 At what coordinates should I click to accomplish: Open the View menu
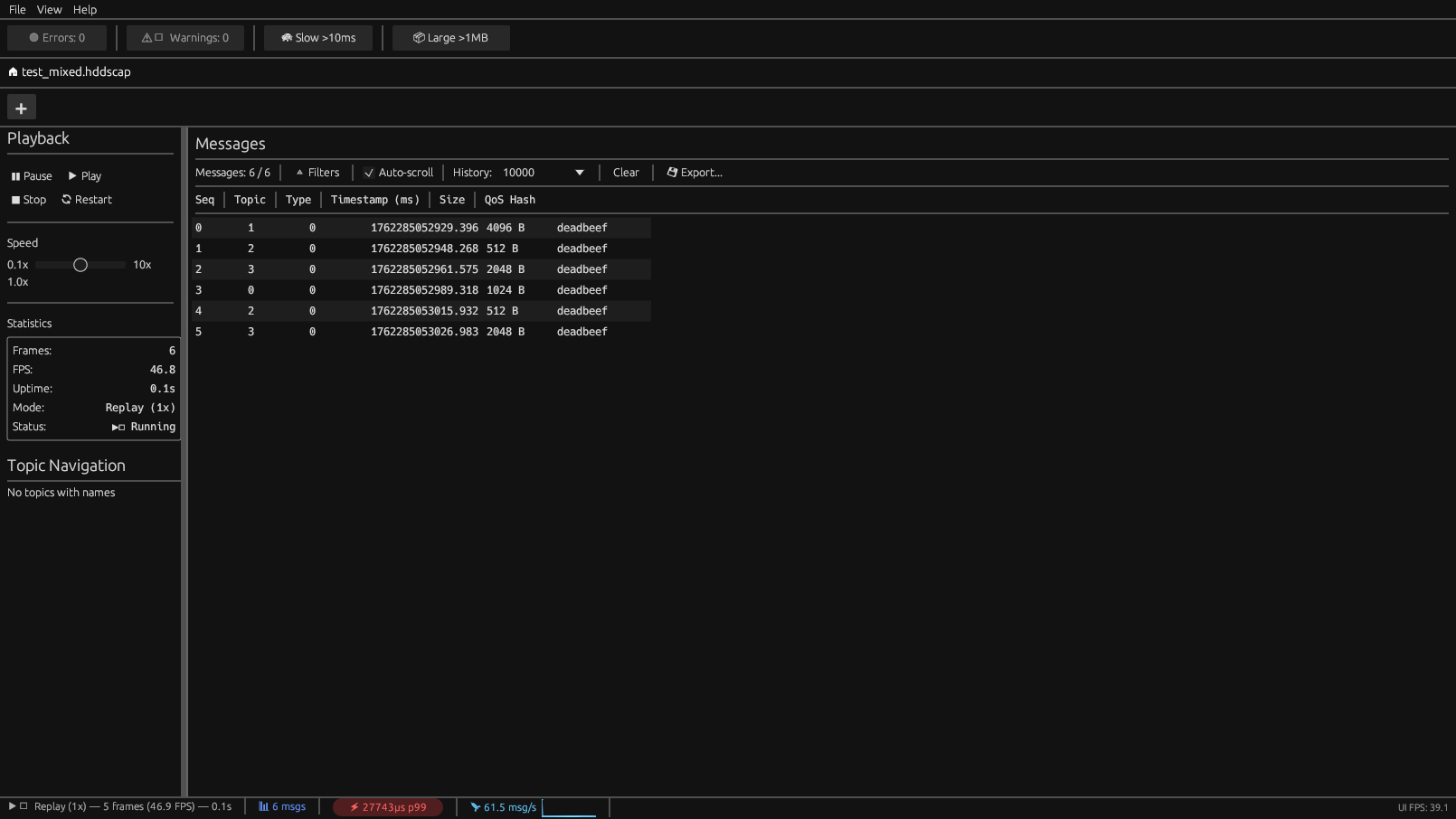tap(49, 9)
